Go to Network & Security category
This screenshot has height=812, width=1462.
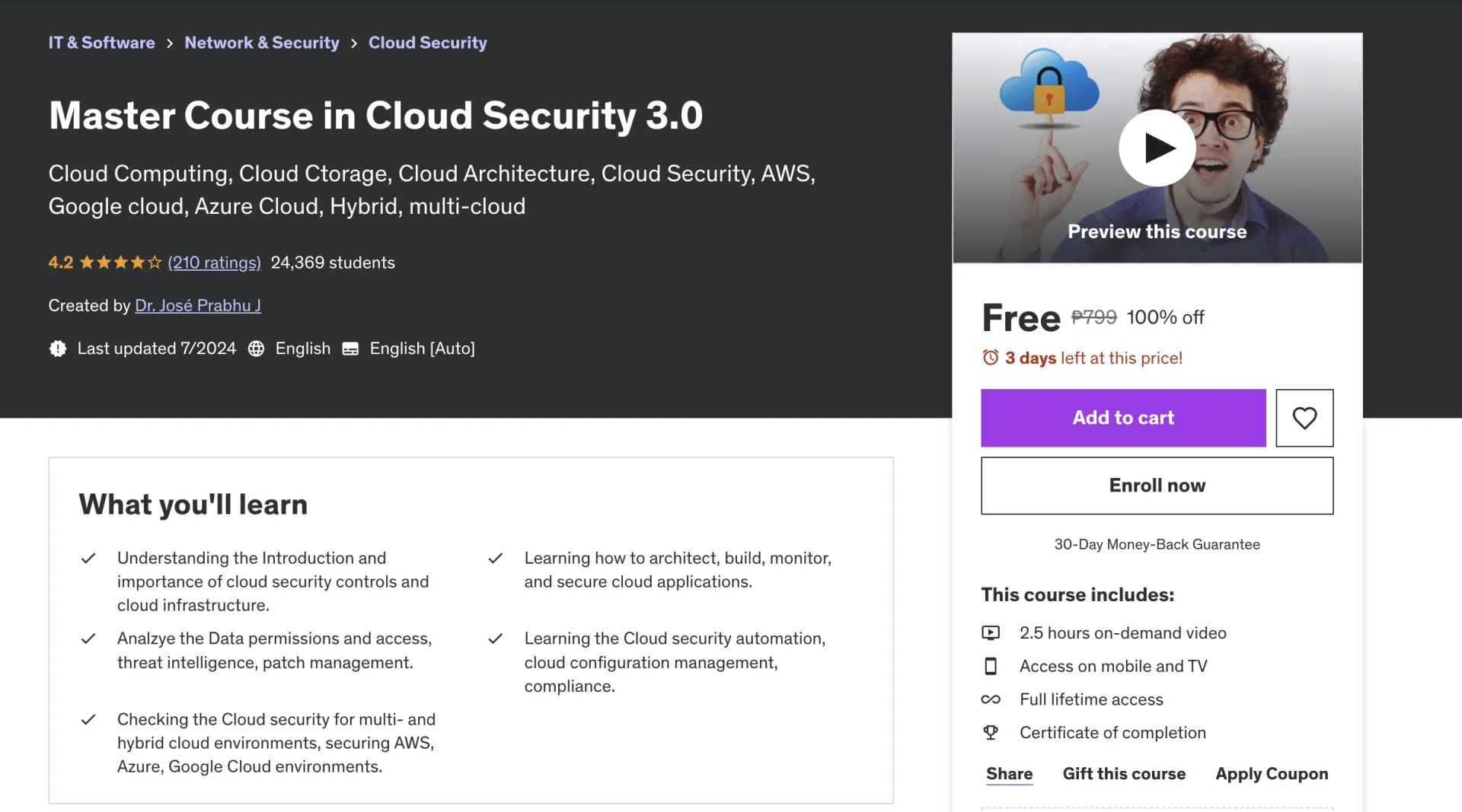coord(262,43)
